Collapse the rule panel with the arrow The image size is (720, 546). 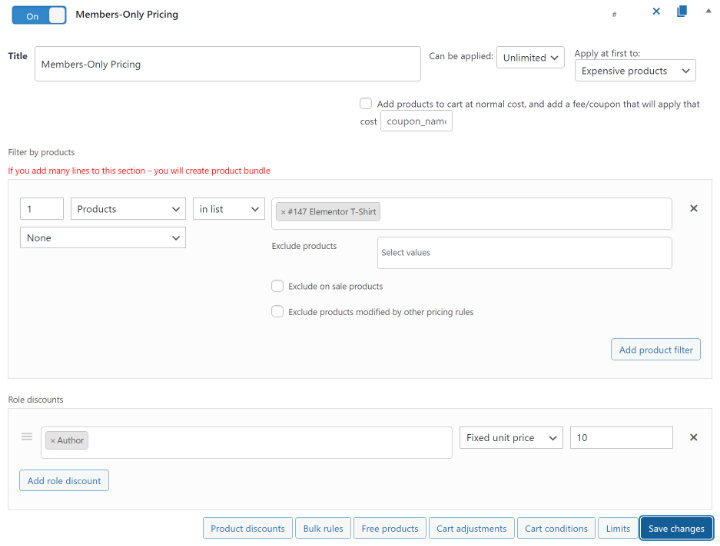click(x=706, y=12)
